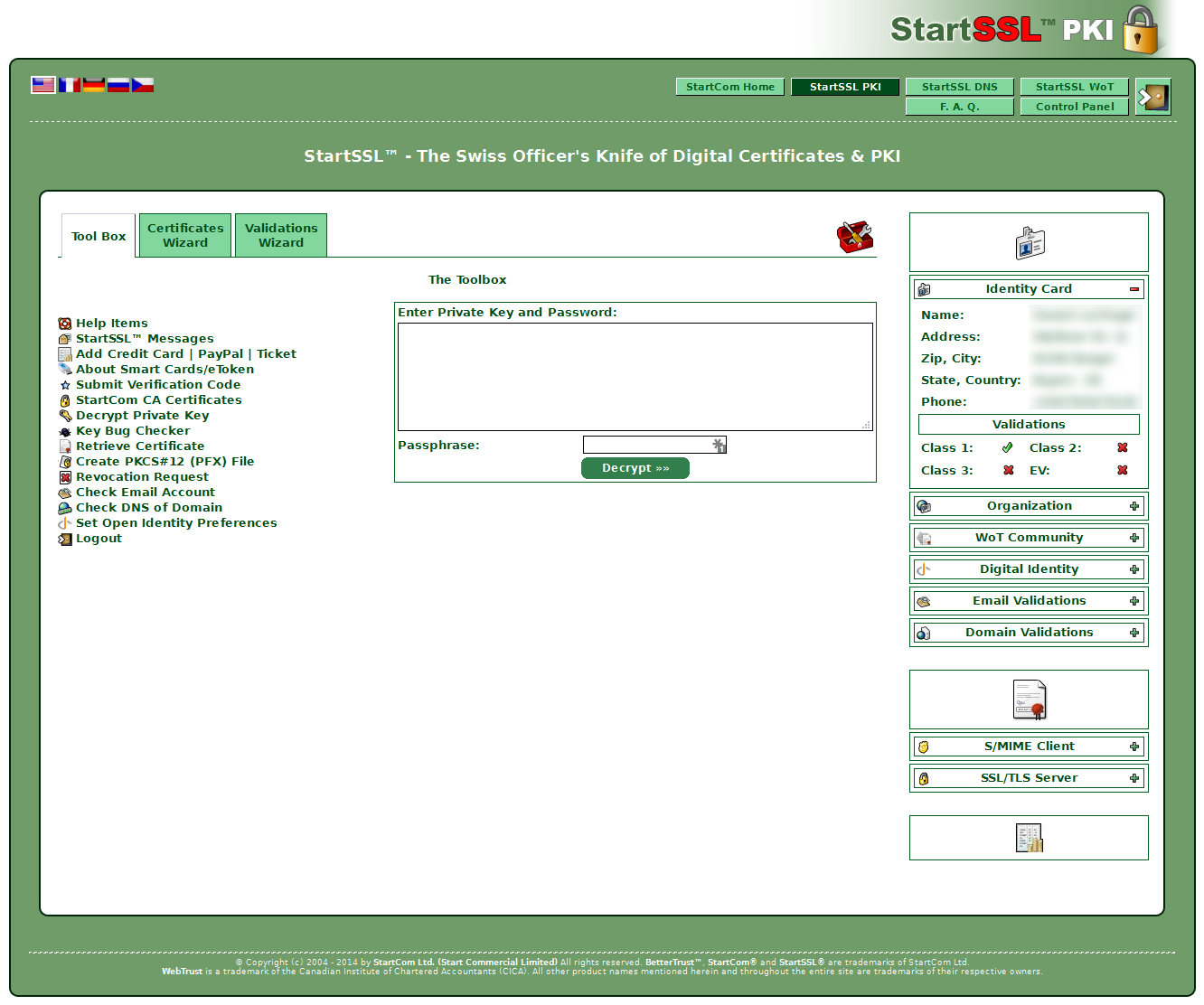Click the Submit Verification Code star icon
This screenshot has height=1005, width=1204.
click(x=65, y=385)
